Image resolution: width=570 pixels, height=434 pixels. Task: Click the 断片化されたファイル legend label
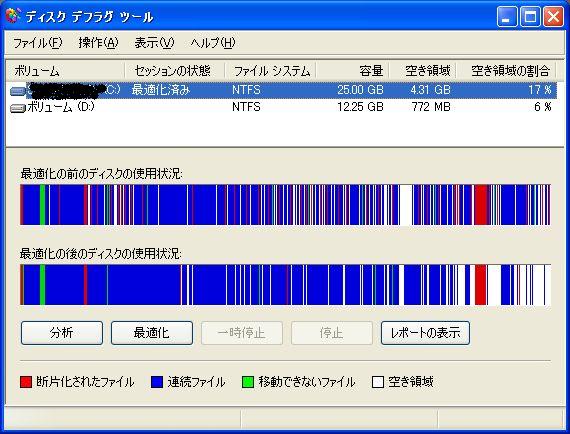(85, 382)
